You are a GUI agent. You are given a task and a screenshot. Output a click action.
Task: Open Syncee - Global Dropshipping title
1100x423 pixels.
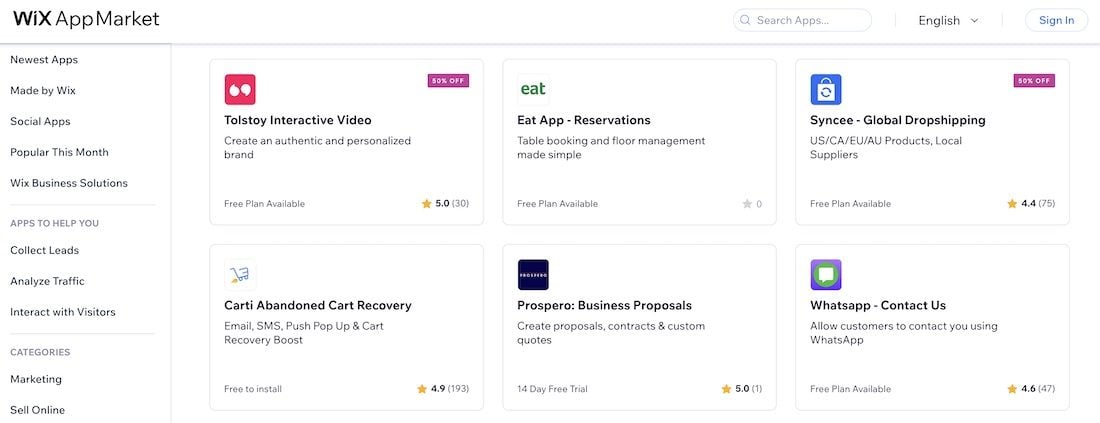pyautogui.click(x=897, y=120)
